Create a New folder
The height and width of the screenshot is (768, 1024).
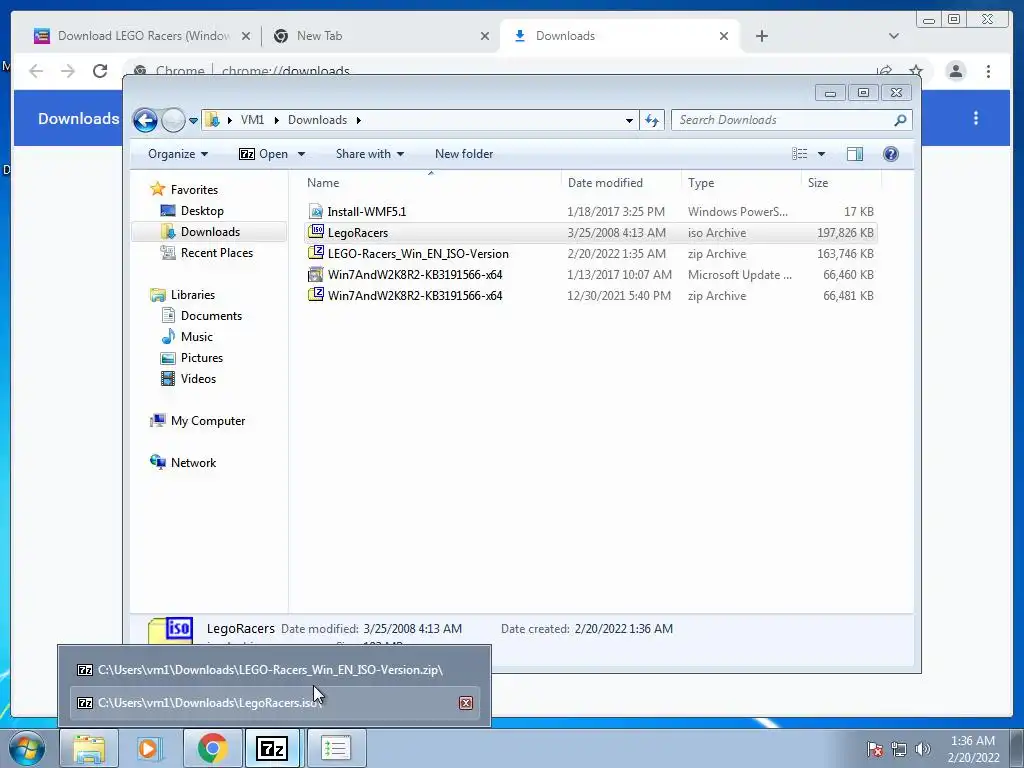(x=464, y=154)
